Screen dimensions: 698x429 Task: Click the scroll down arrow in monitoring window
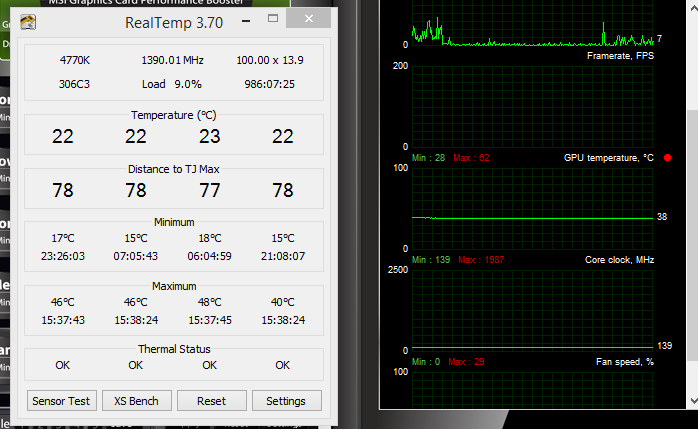(x=693, y=401)
